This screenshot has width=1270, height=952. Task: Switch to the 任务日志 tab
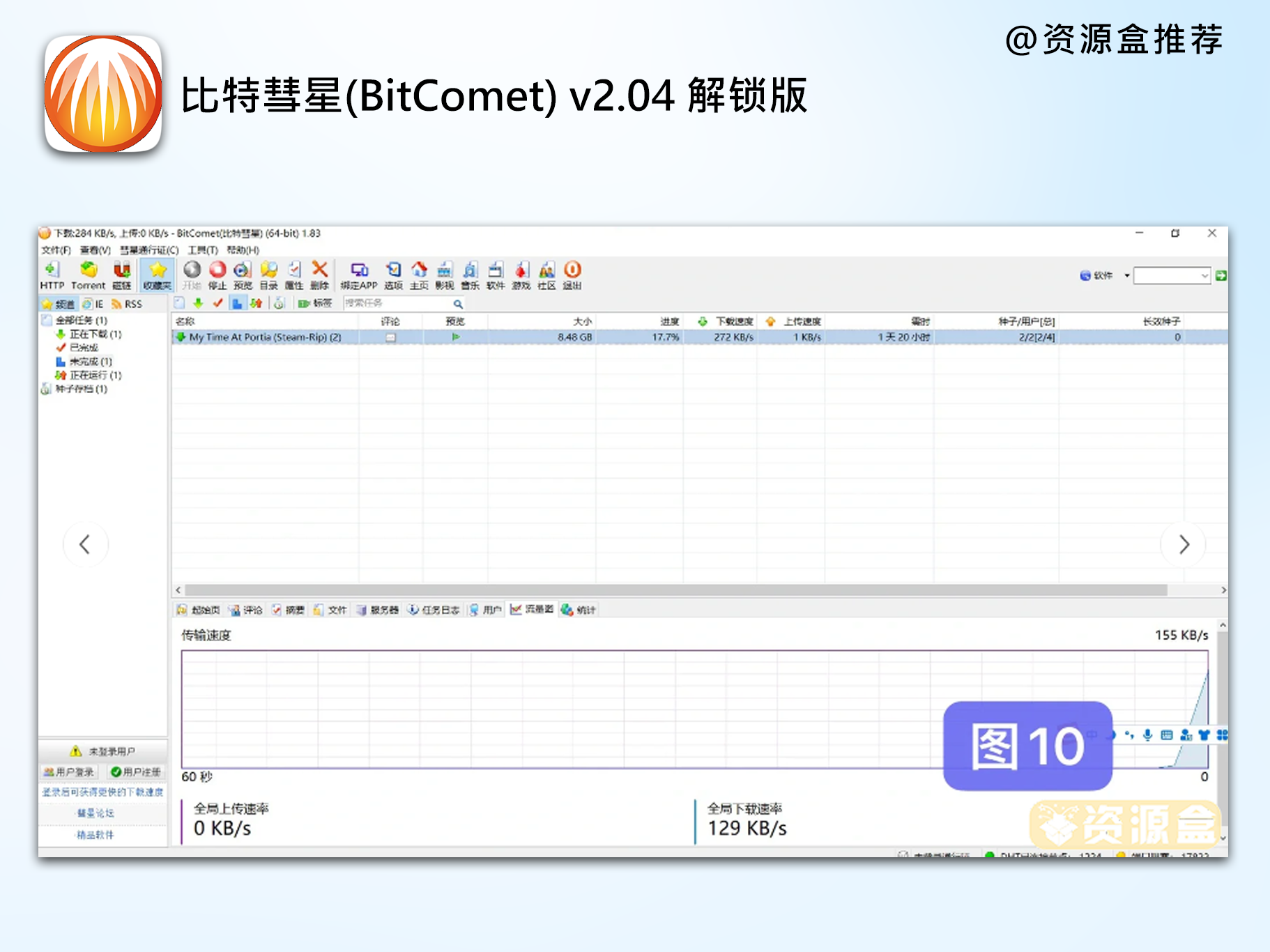pos(434,610)
